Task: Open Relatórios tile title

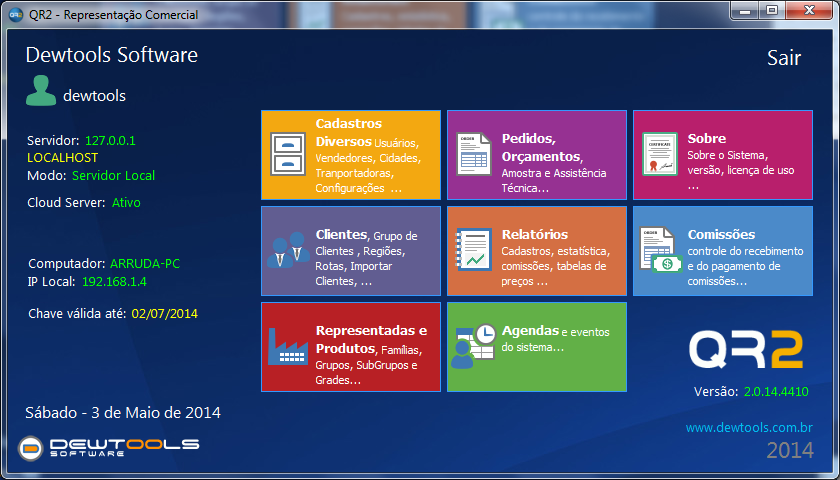Action: (535, 234)
